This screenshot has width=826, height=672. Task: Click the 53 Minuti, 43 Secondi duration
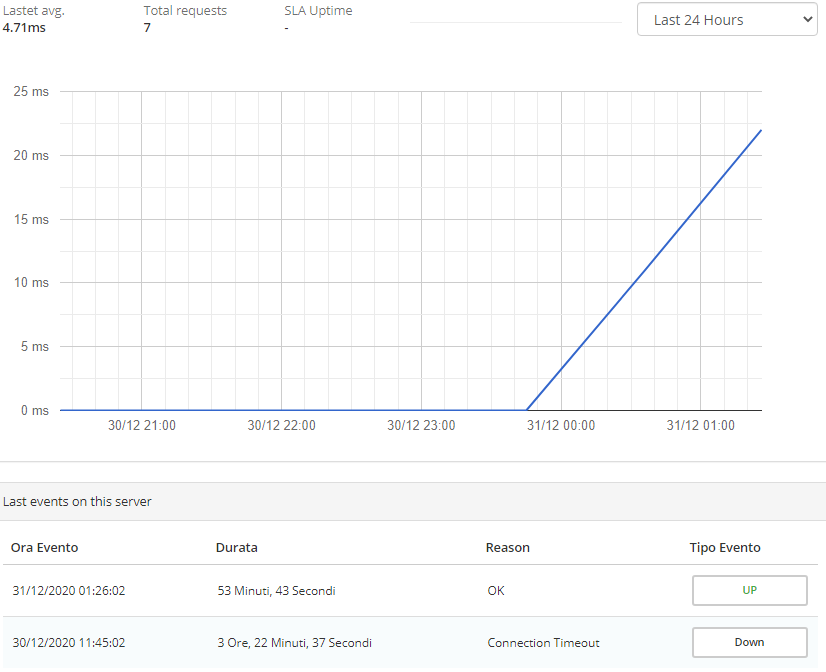point(276,591)
